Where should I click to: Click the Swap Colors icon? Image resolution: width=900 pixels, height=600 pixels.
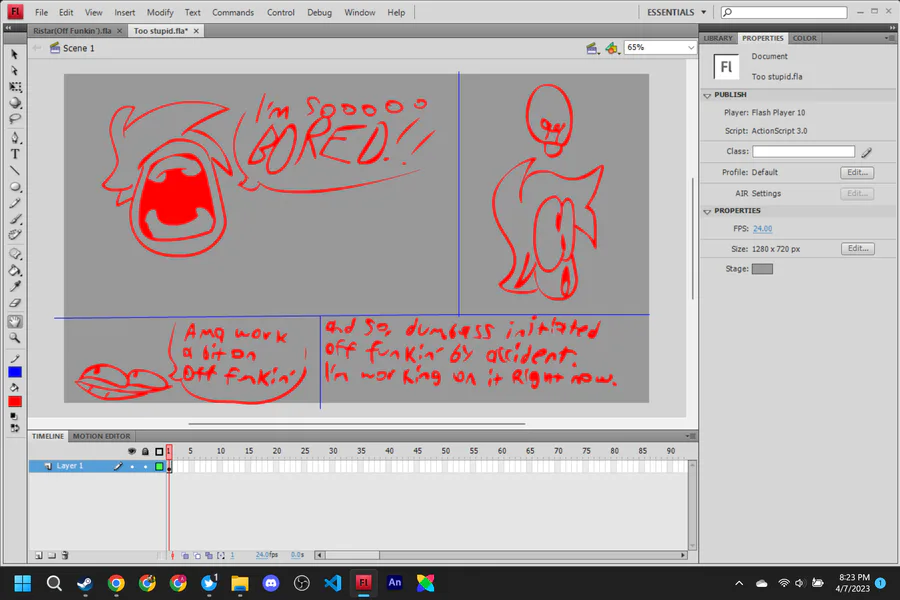(14, 428)
